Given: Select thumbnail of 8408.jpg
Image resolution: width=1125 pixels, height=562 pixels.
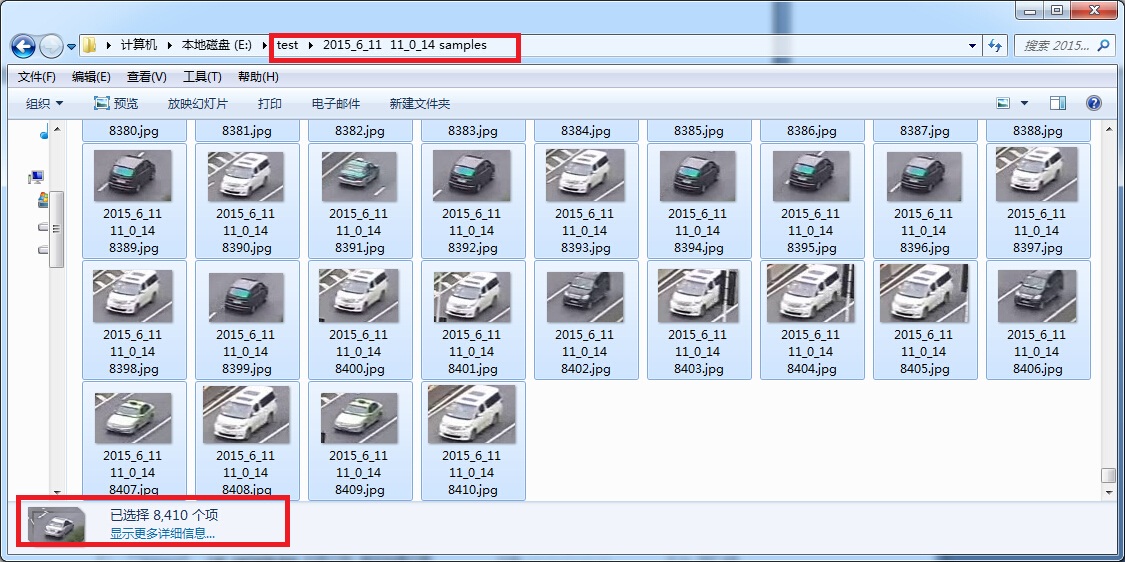Looking at the screenshot, I should tap(246, 415).
